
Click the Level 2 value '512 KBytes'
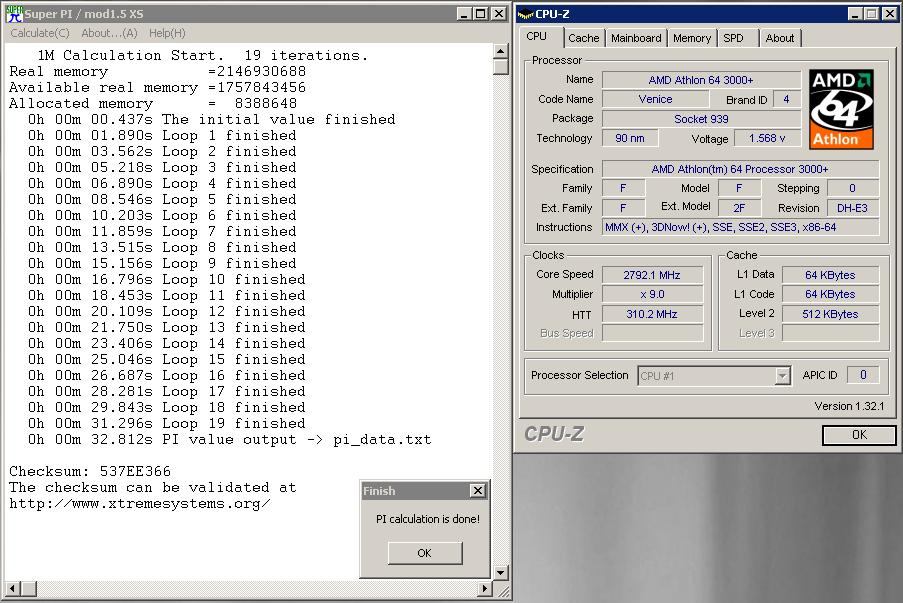pos(830,314)
